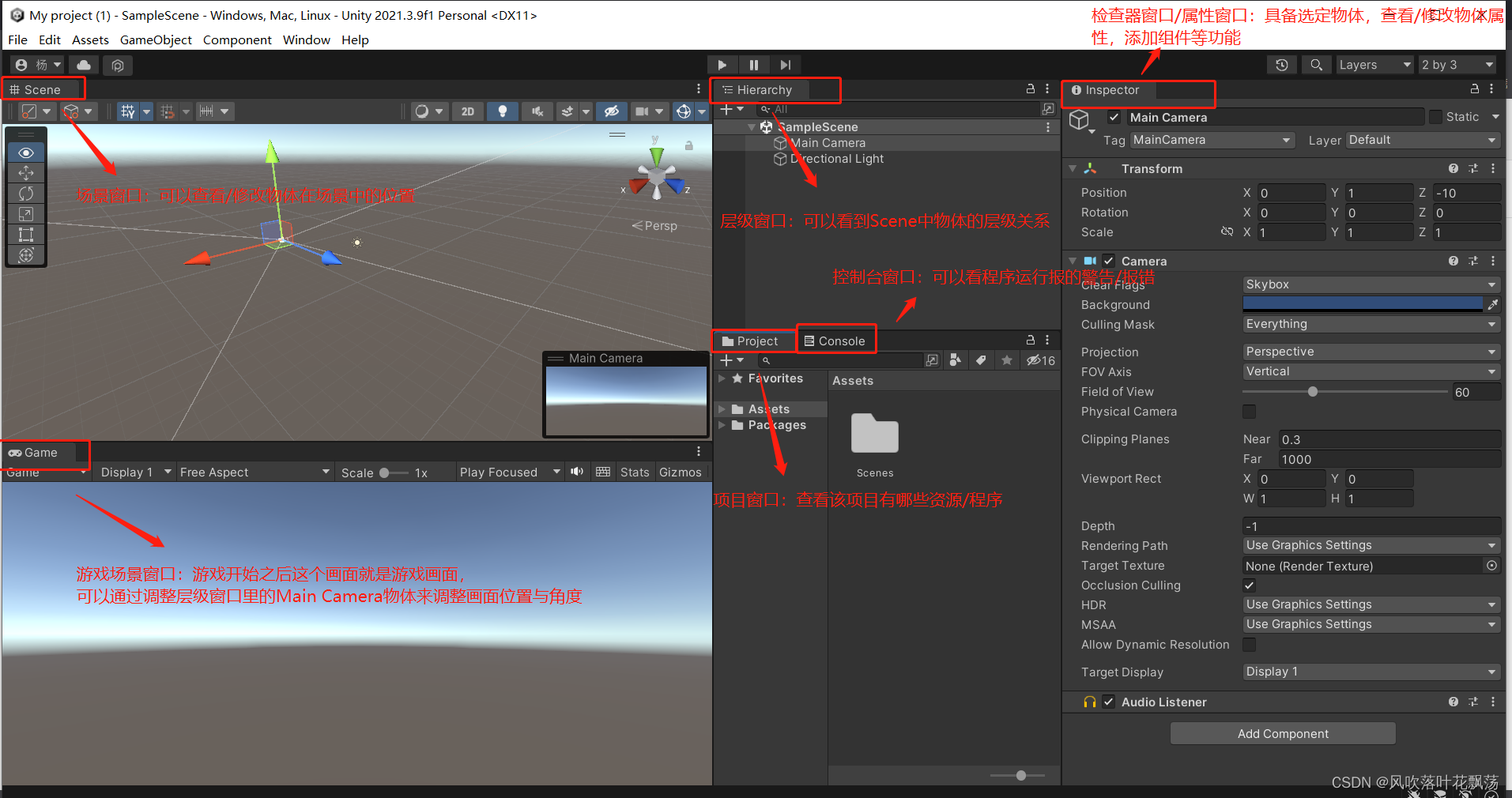Click Search by Type icon in Project
This screenshot has width=1512, height=798.
click(956, 360)
